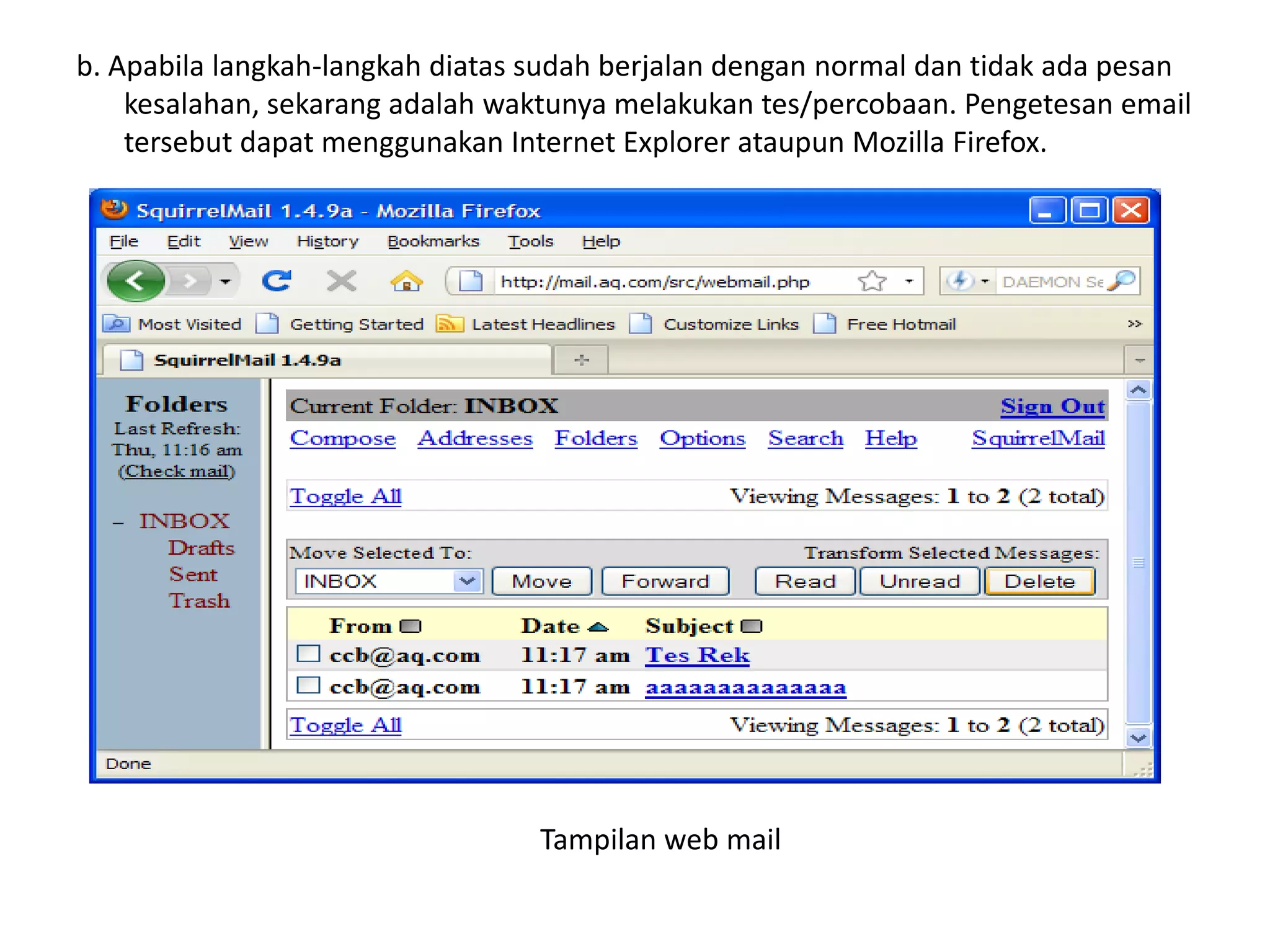Click the upper Toggle All link
Screen dimensions: 1270x952
(345, 496)
